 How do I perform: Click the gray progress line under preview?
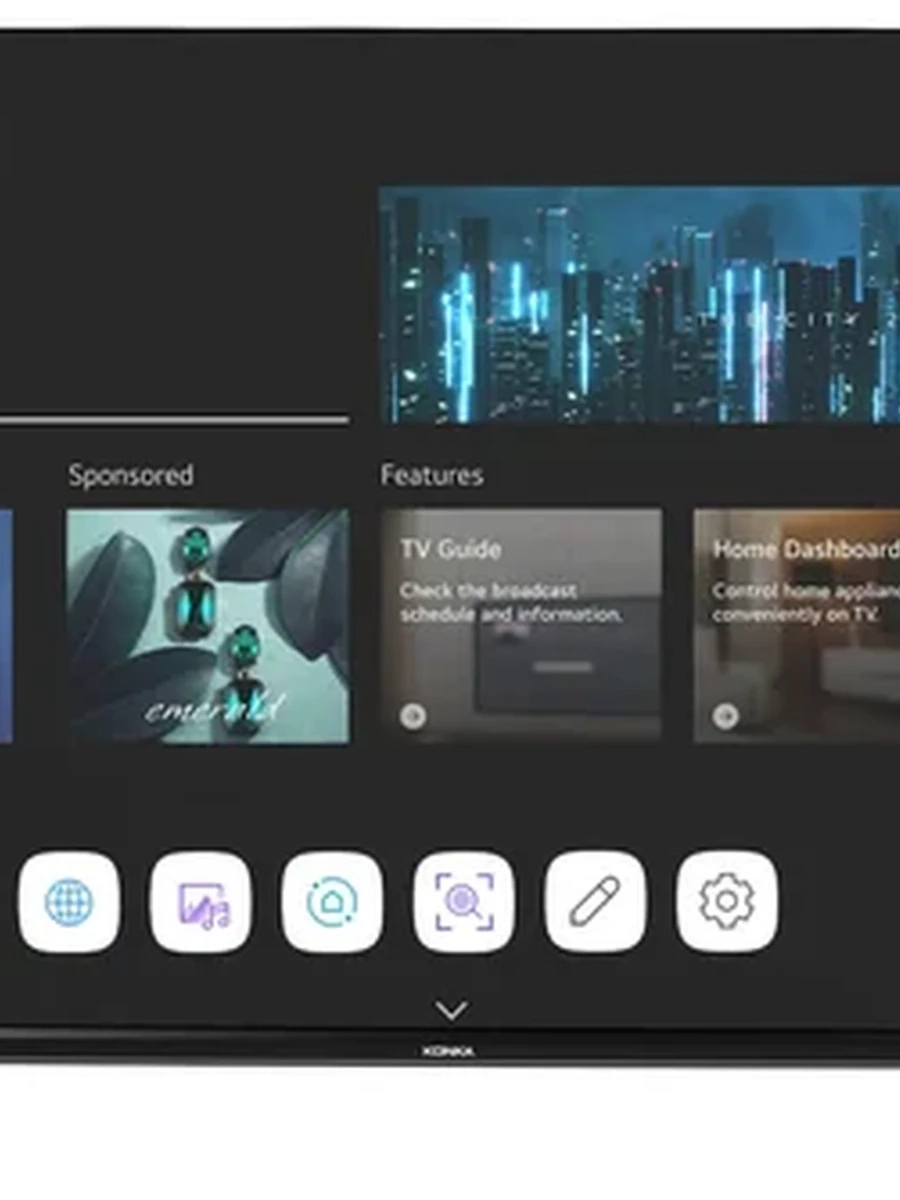coord(174,420)
